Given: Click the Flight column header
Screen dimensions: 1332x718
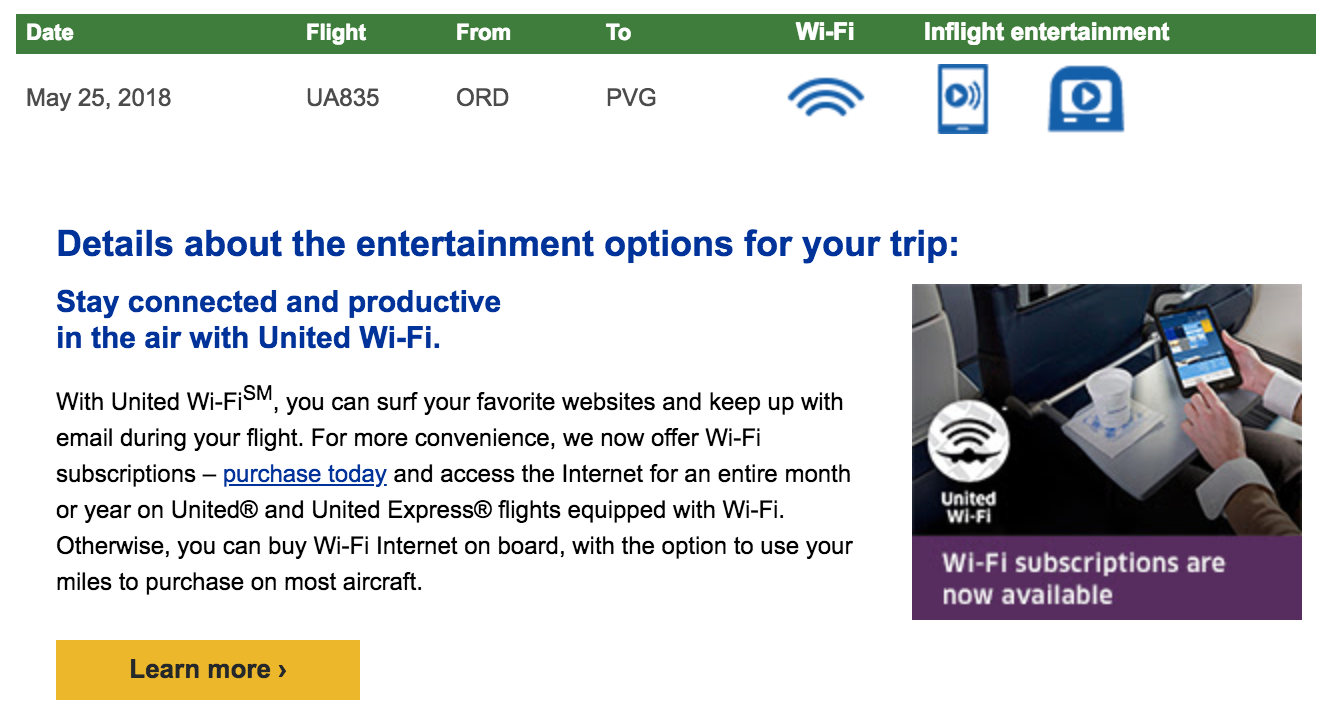Looking at the screenshot, I should coord(336,32).
